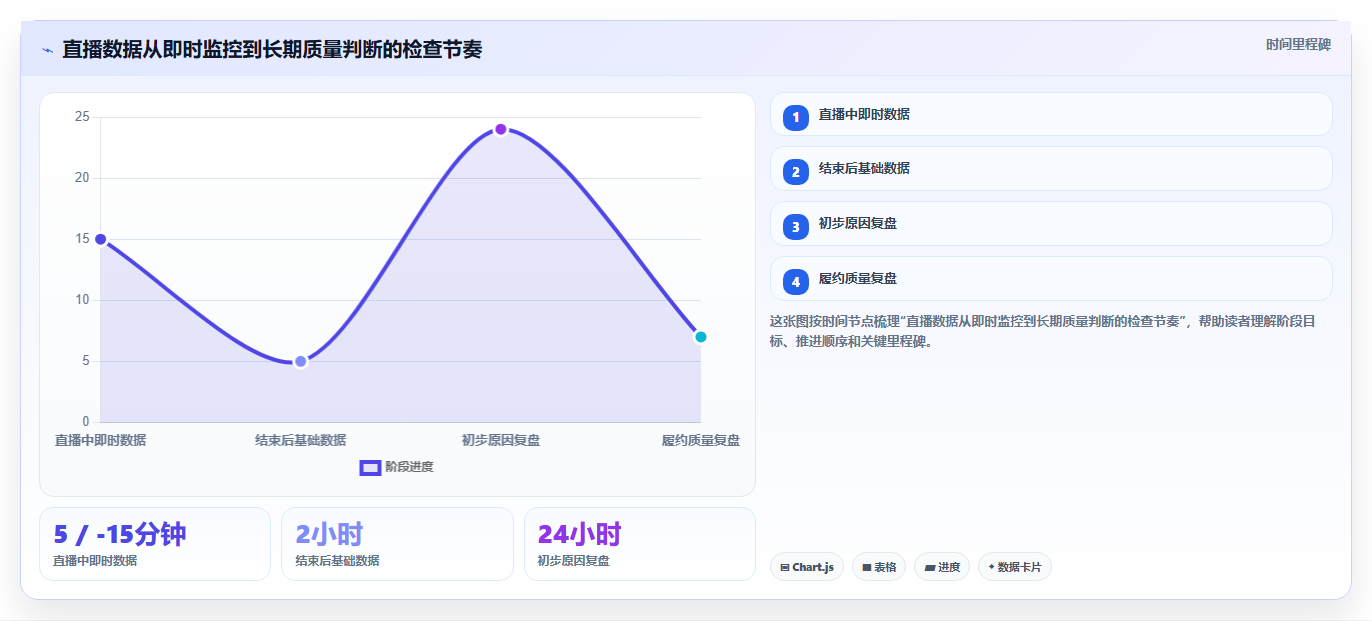Click the x-axis label 结束后基础数据
The height and width of the screenshot is (621, 1372).
tap(300, 440)
